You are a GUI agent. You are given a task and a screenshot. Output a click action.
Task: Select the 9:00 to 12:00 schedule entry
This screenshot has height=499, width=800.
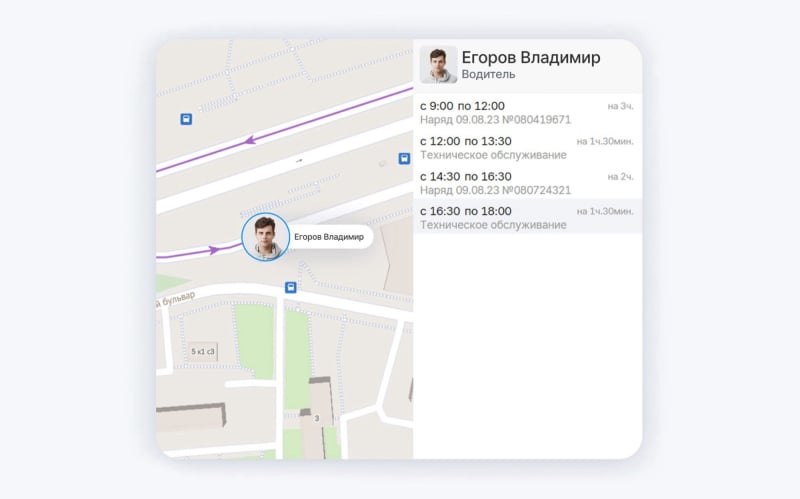tap(527, 113)
